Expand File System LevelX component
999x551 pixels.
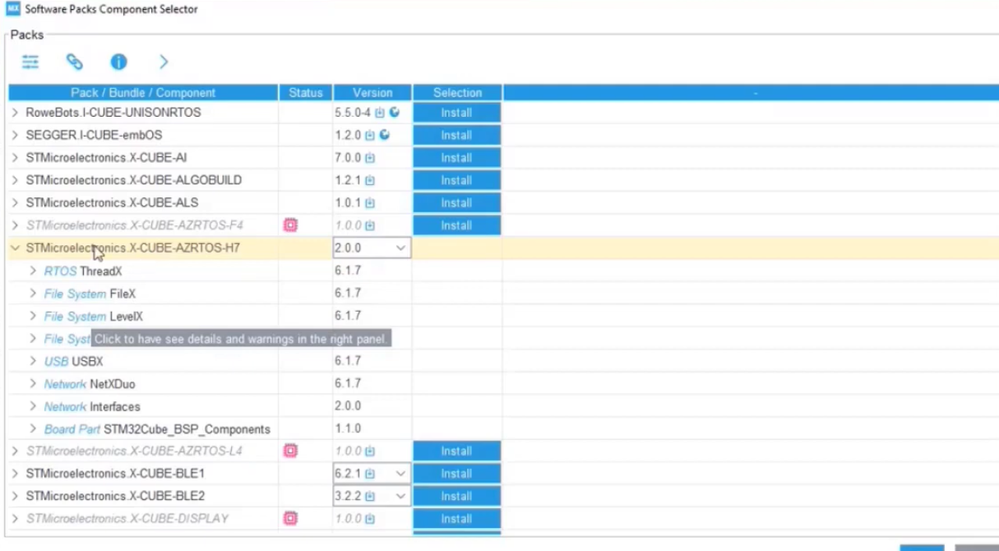point(33,316)
